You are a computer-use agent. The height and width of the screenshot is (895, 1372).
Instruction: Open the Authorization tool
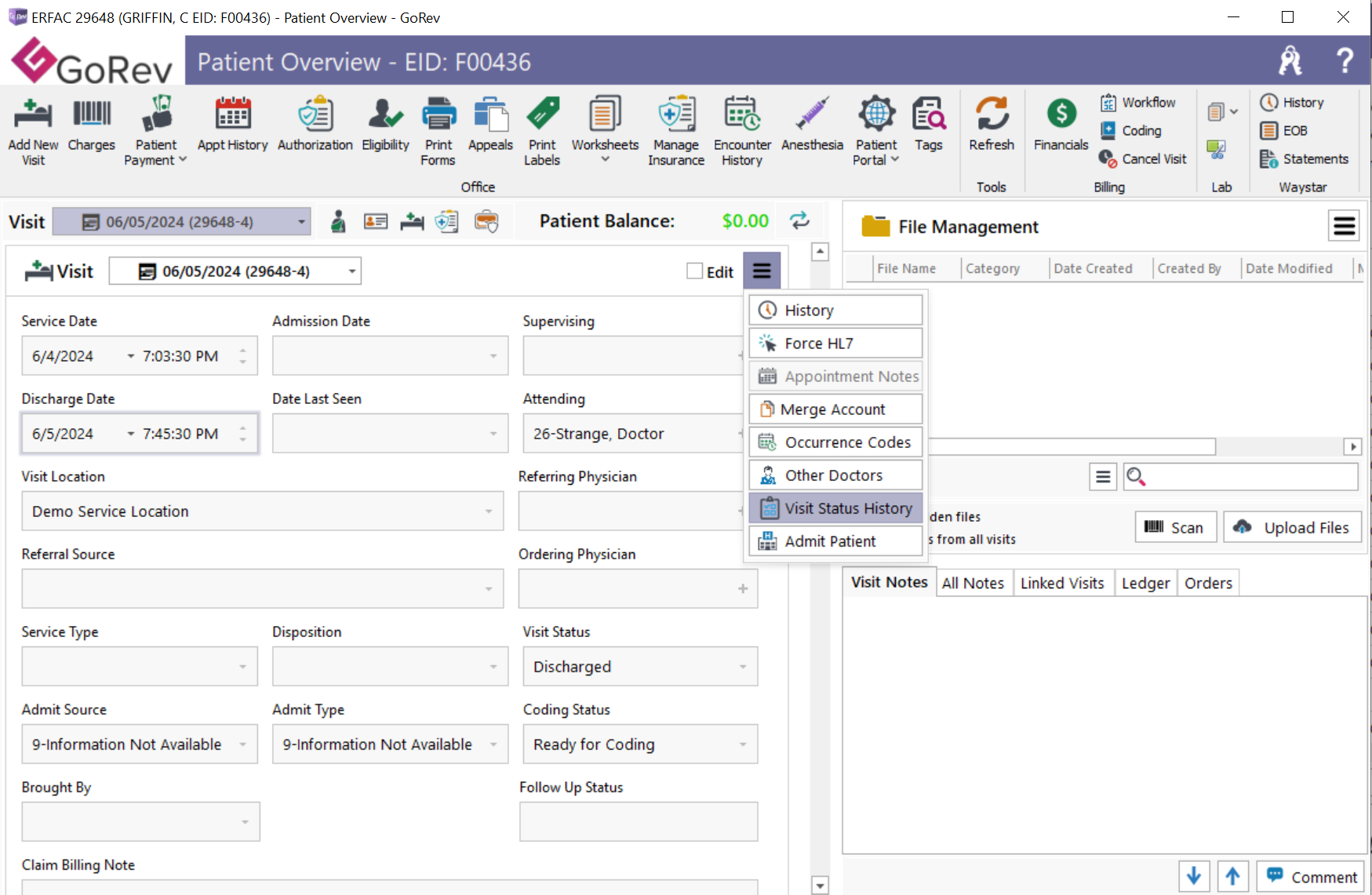(x=315, y=124)
